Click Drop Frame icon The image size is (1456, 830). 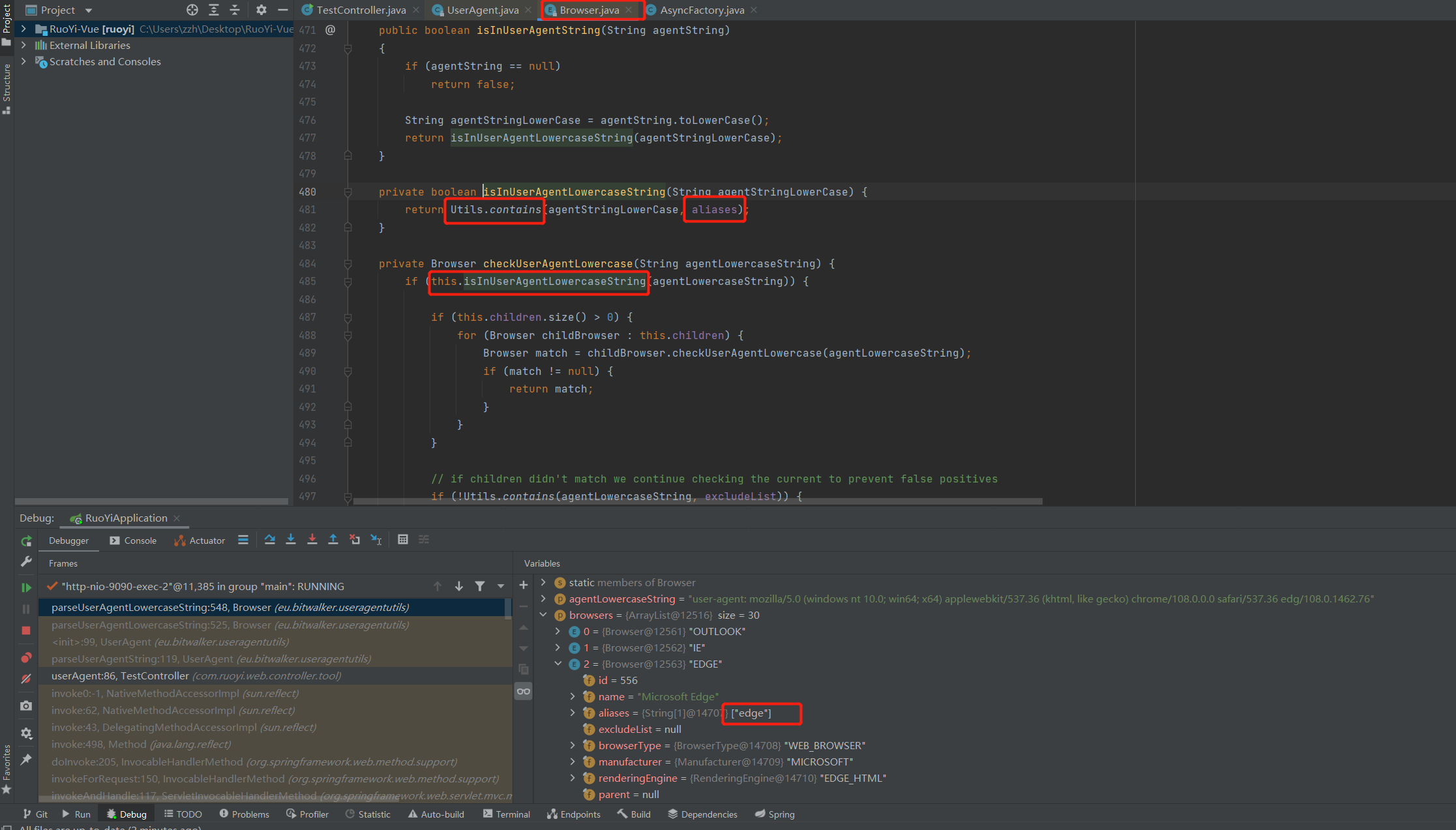355,540
